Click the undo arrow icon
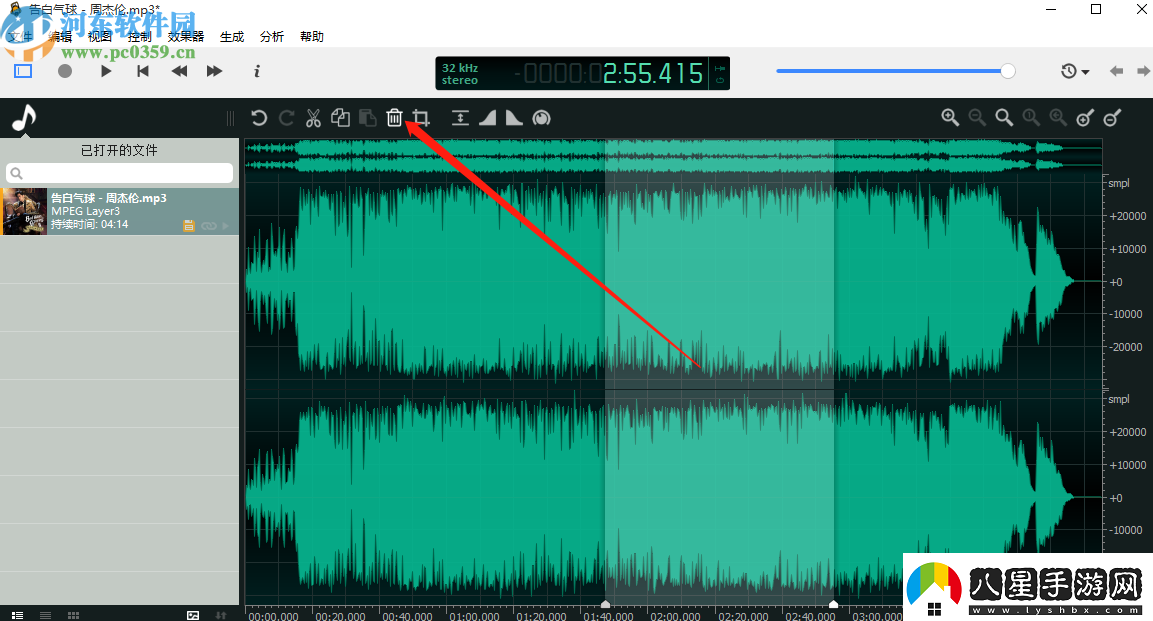 coord(259,118)
